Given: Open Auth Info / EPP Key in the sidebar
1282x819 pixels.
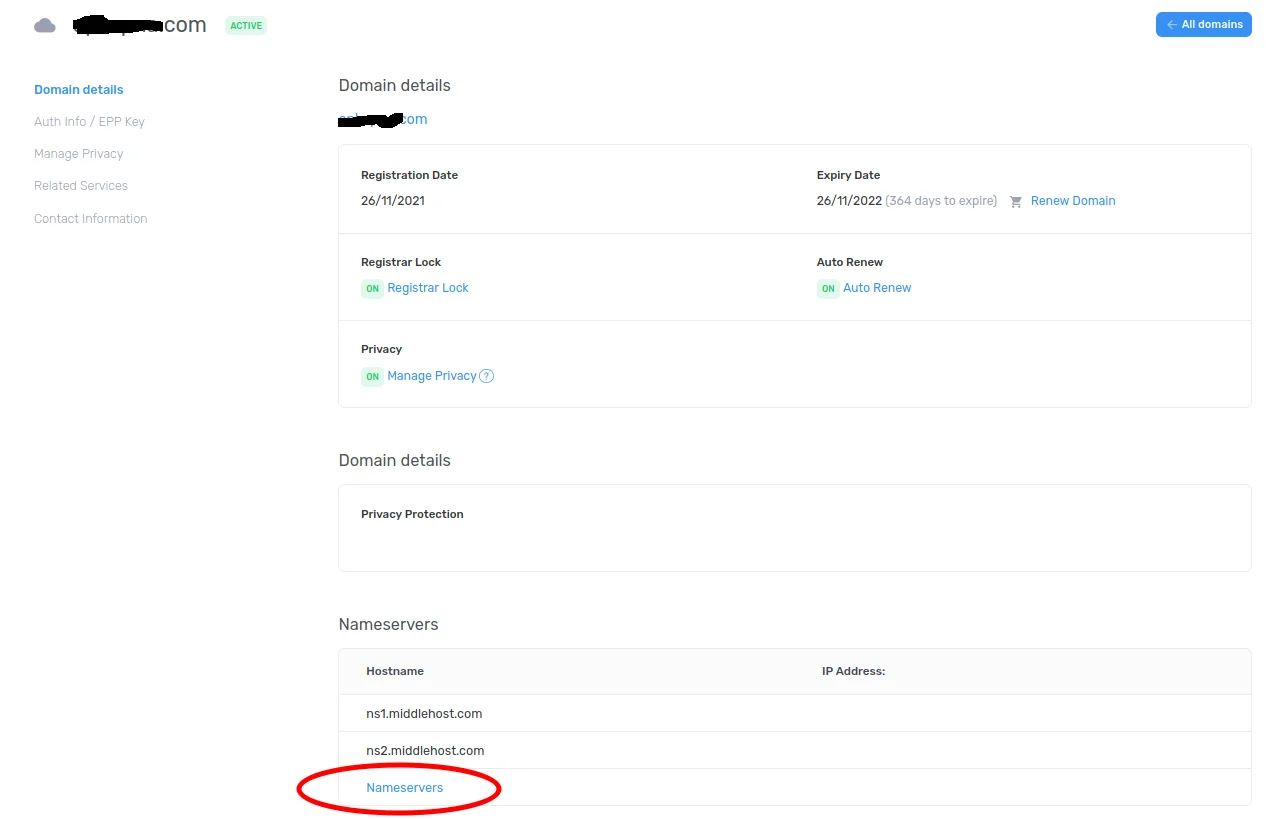Looking at the screenshot, I should (89, 121).
